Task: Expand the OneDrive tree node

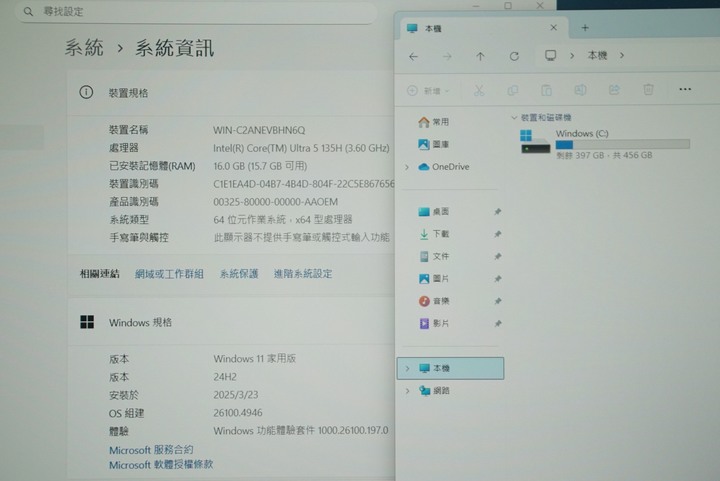Action: 407,168
